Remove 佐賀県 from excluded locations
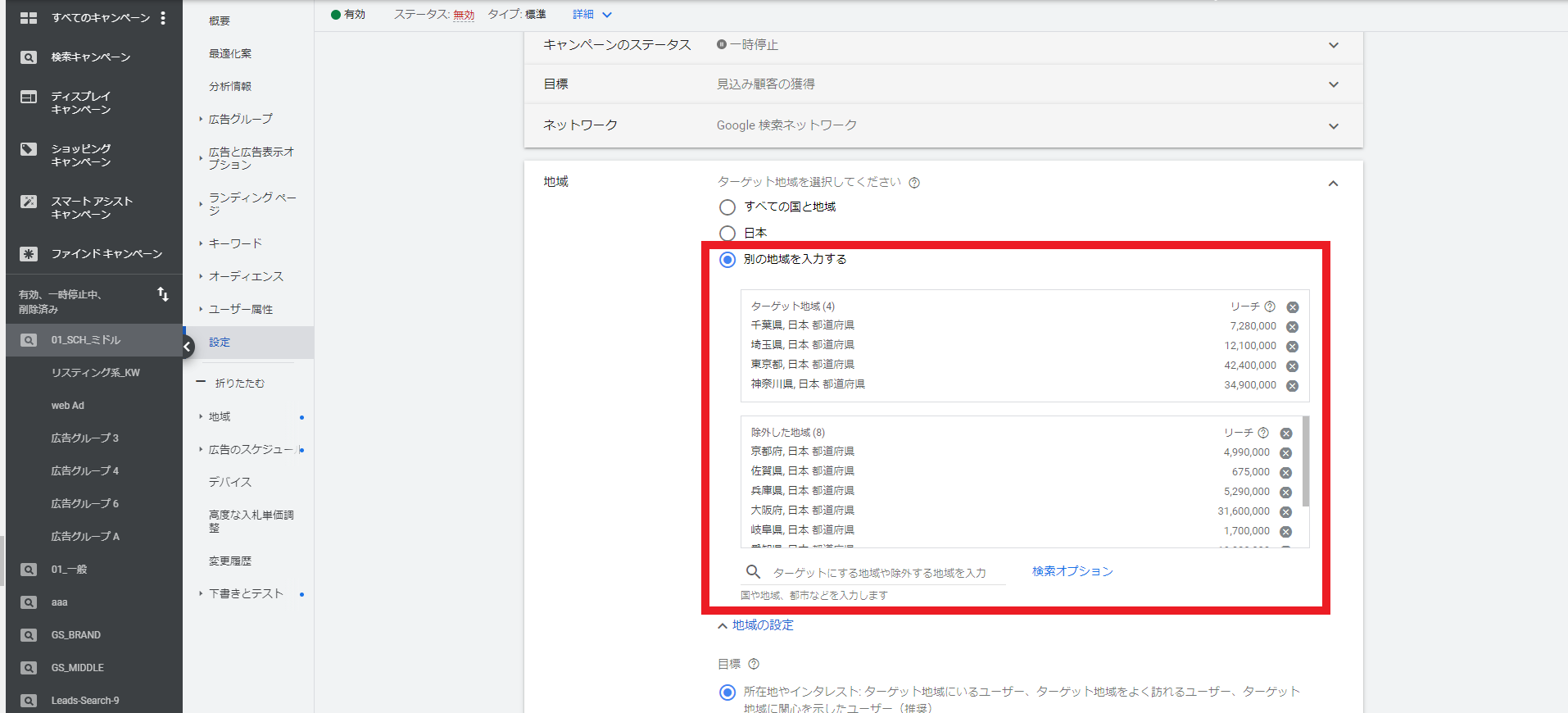1568x713 pixels. click(x=1285, y=473)
